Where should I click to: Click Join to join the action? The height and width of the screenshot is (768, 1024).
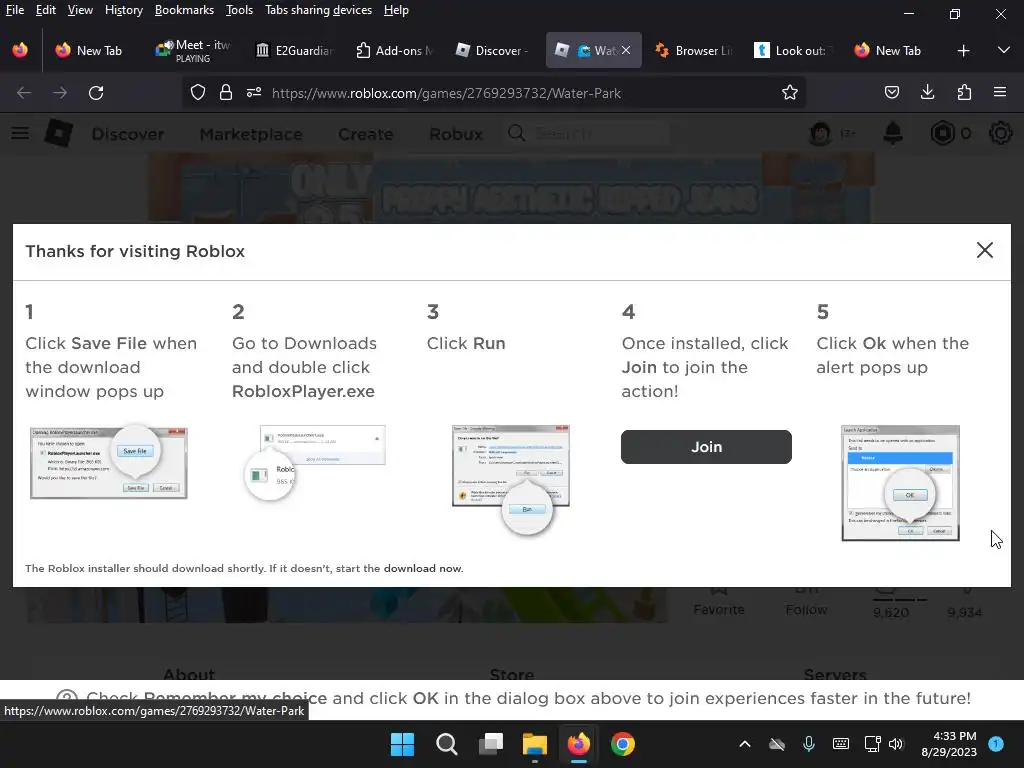[x=706, y=447]
